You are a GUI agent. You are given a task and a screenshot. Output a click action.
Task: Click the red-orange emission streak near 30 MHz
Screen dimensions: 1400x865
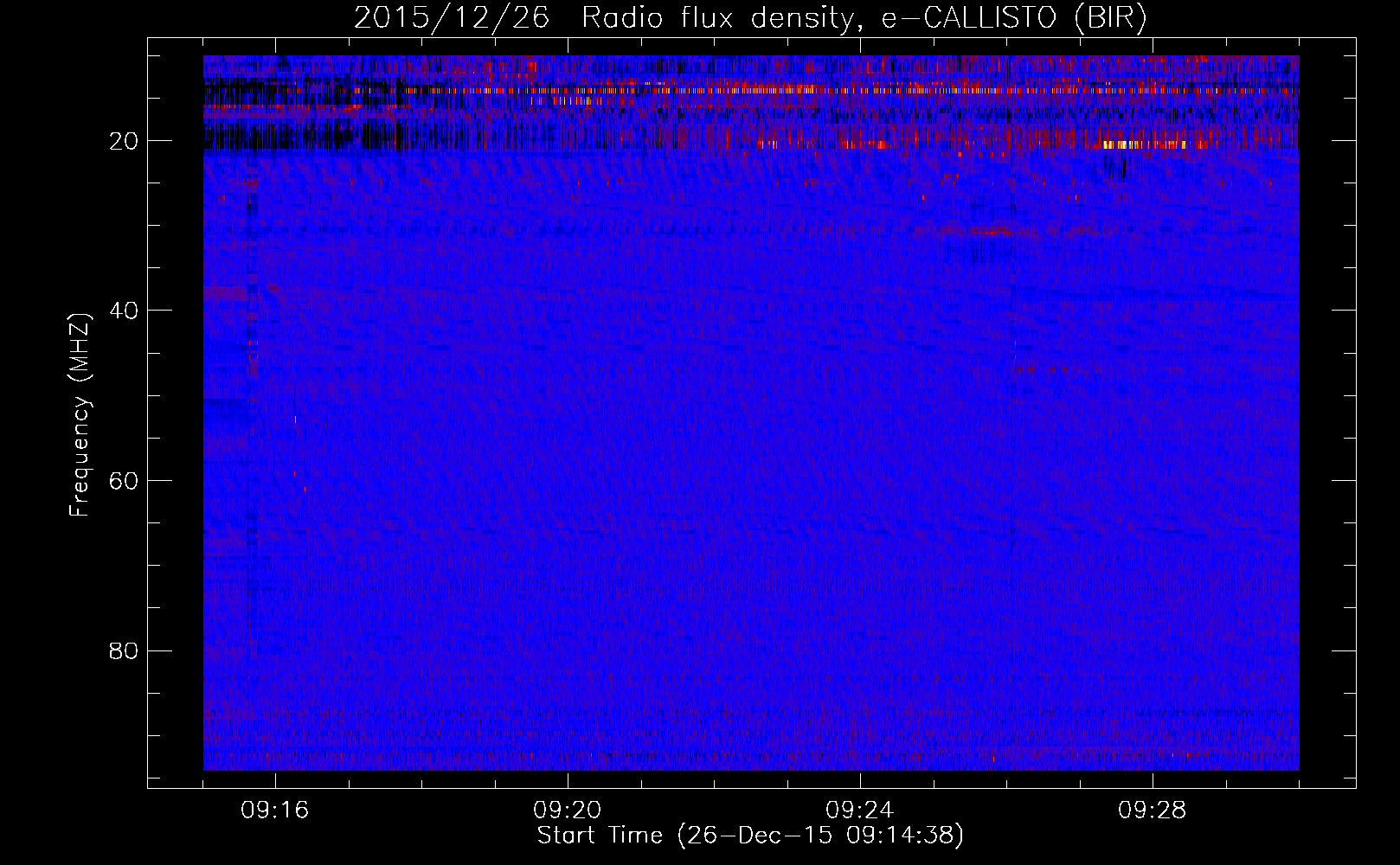991,232
